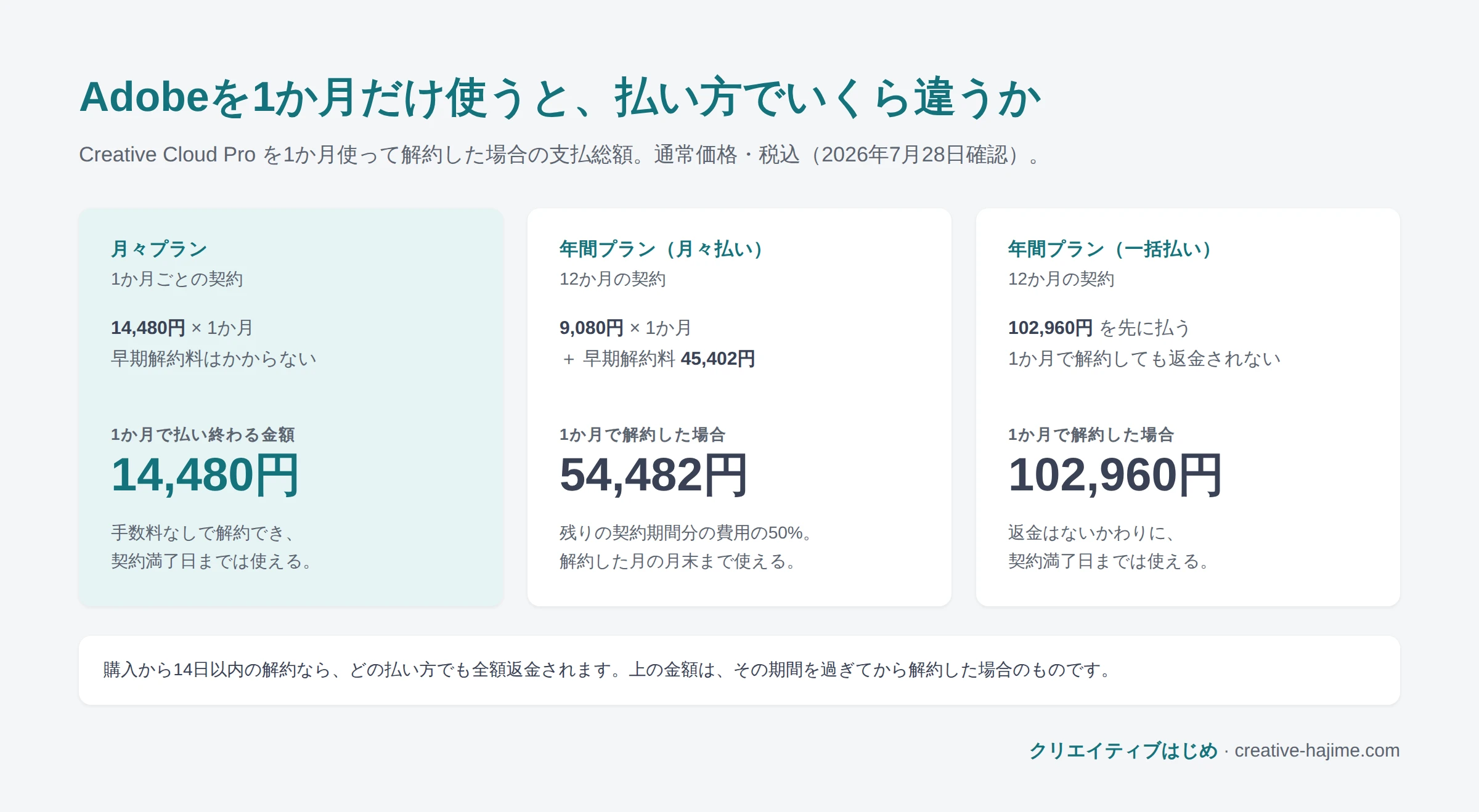Click '1か月で解約しても返金されない' text
Screen dimensions: 1479x812
(x=1144, y=359)
